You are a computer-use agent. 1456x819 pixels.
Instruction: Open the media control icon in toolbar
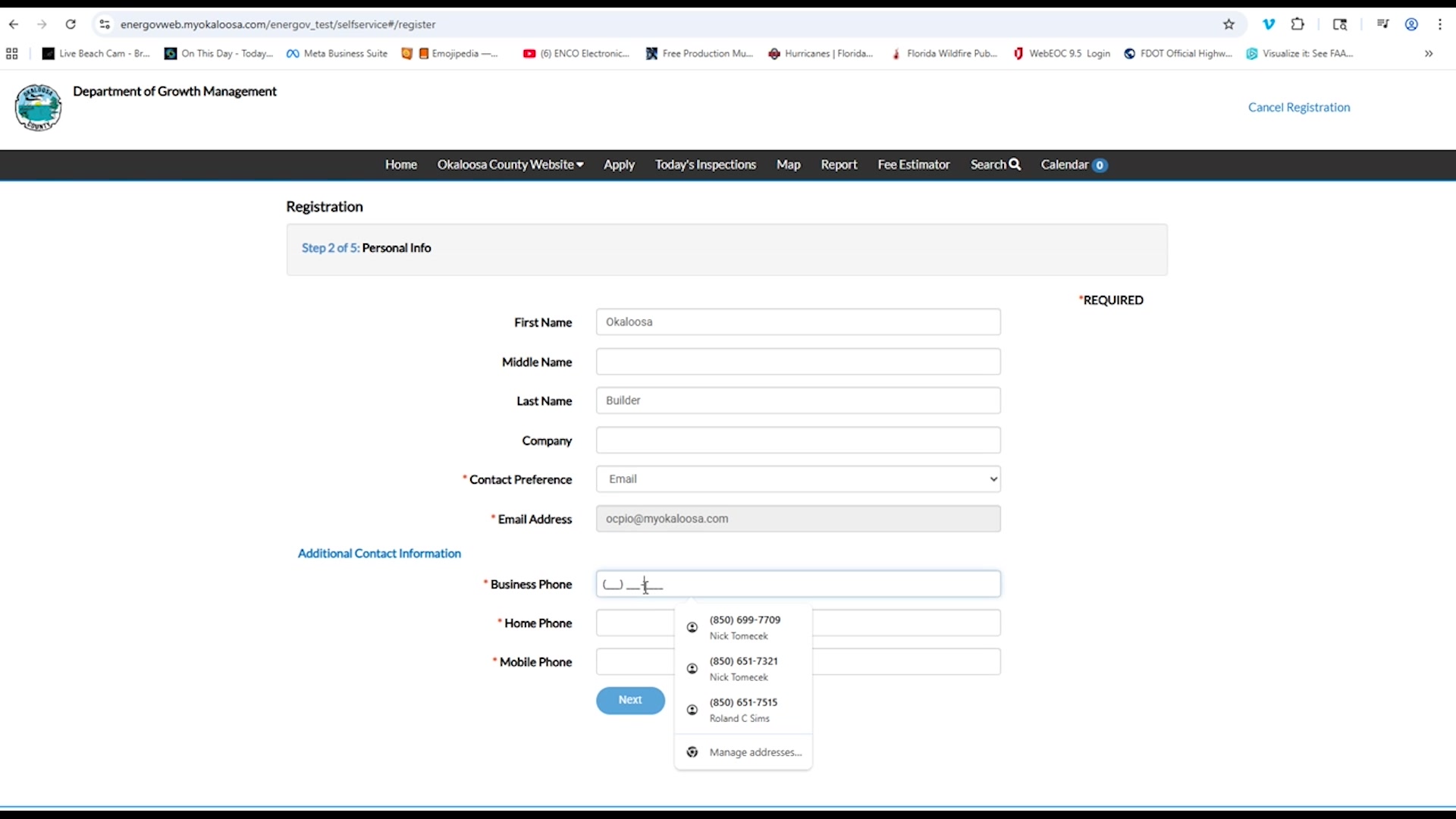[1383, 24]
